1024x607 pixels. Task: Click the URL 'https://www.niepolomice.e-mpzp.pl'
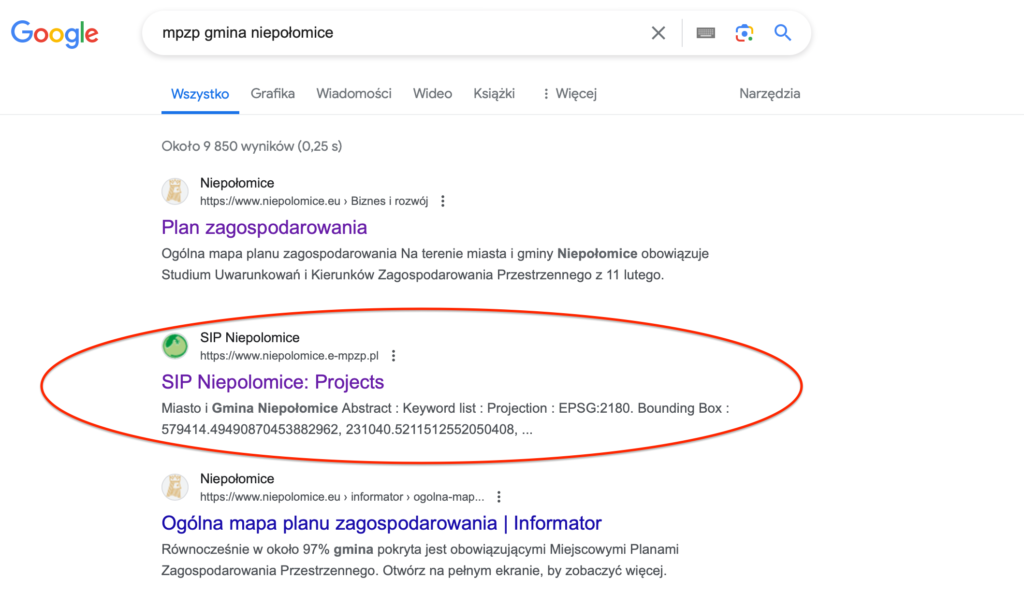(x=289, y=356)
